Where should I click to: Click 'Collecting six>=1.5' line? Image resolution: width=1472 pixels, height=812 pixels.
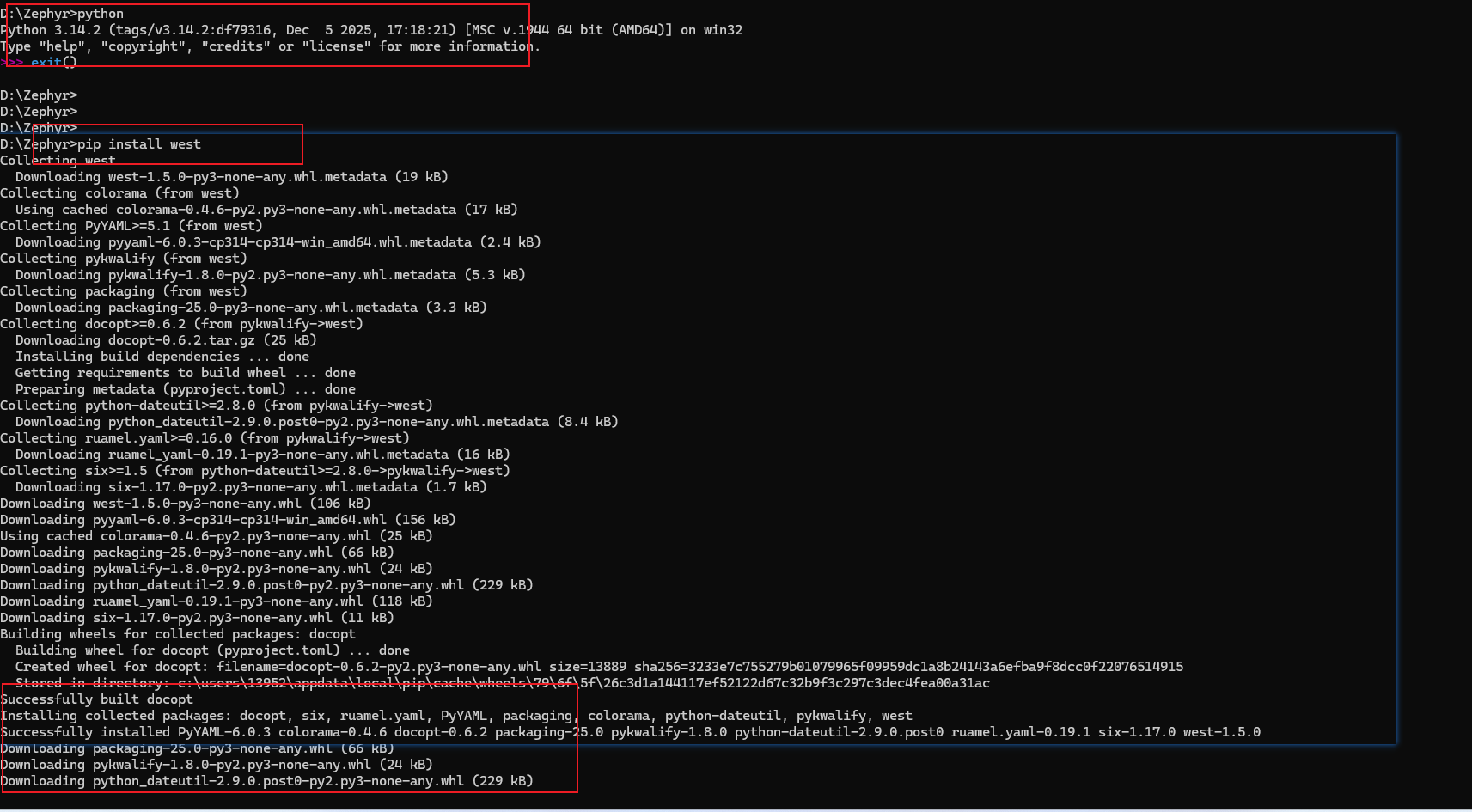(255, 471)
